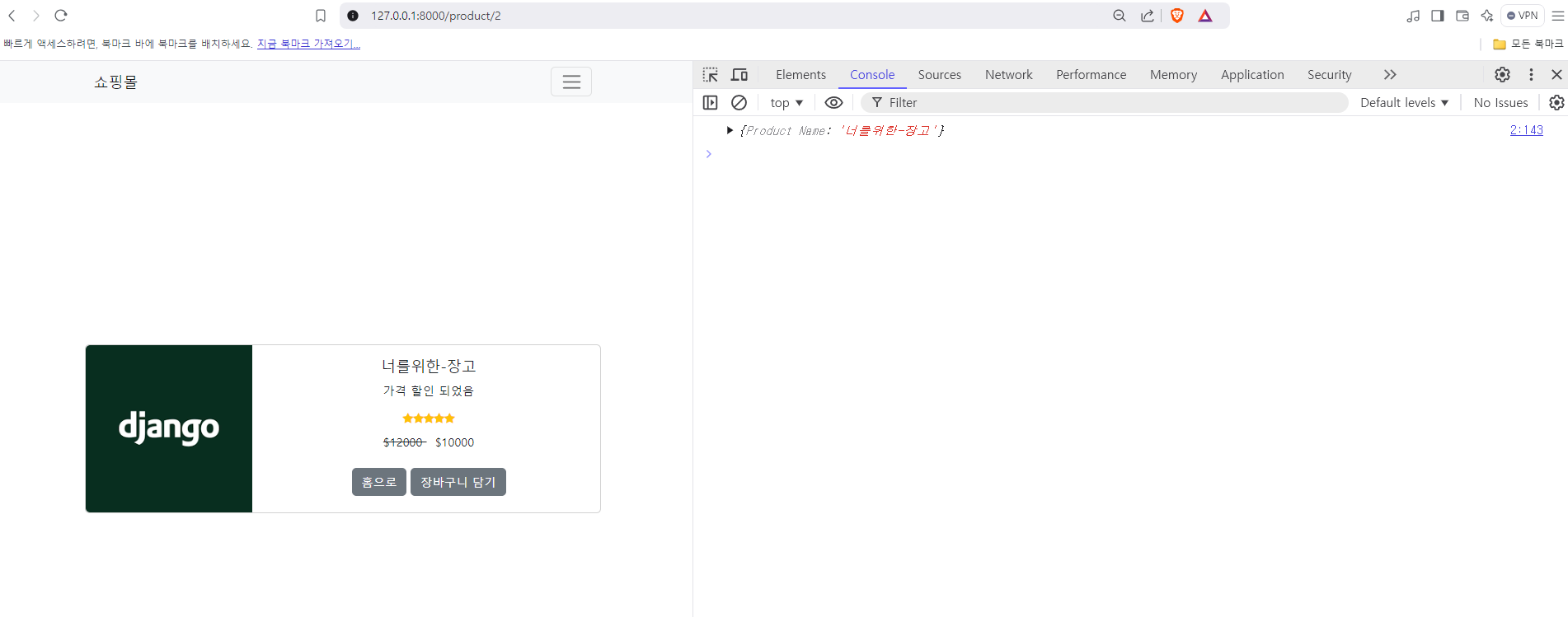Open Brave Shields lion icon

click(x=1177, y=16)
